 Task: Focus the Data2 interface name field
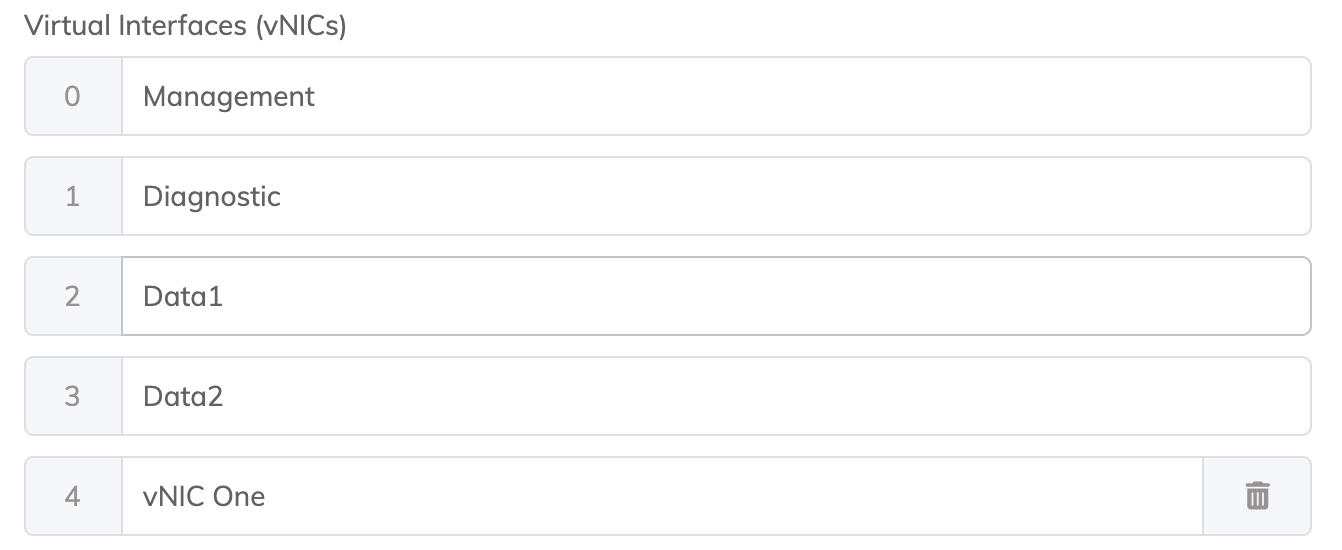tap(715, 396)
